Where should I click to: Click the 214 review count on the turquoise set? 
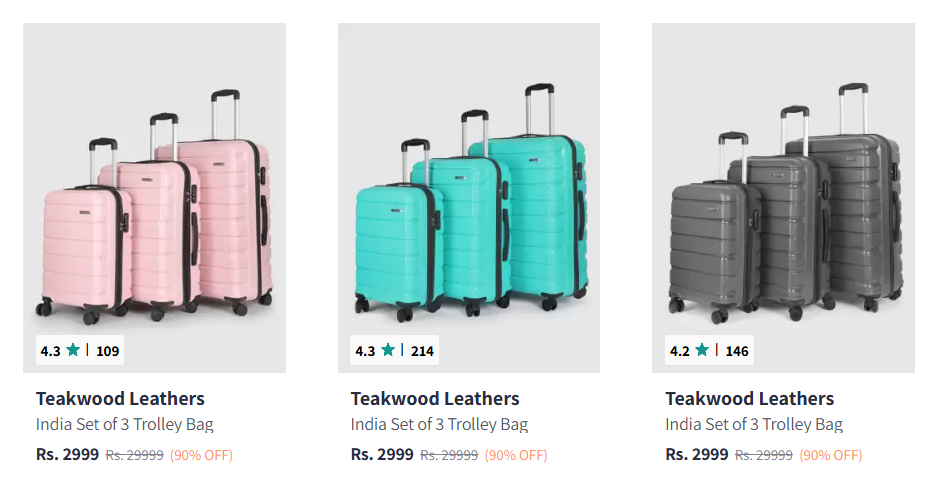click(422, 351)
